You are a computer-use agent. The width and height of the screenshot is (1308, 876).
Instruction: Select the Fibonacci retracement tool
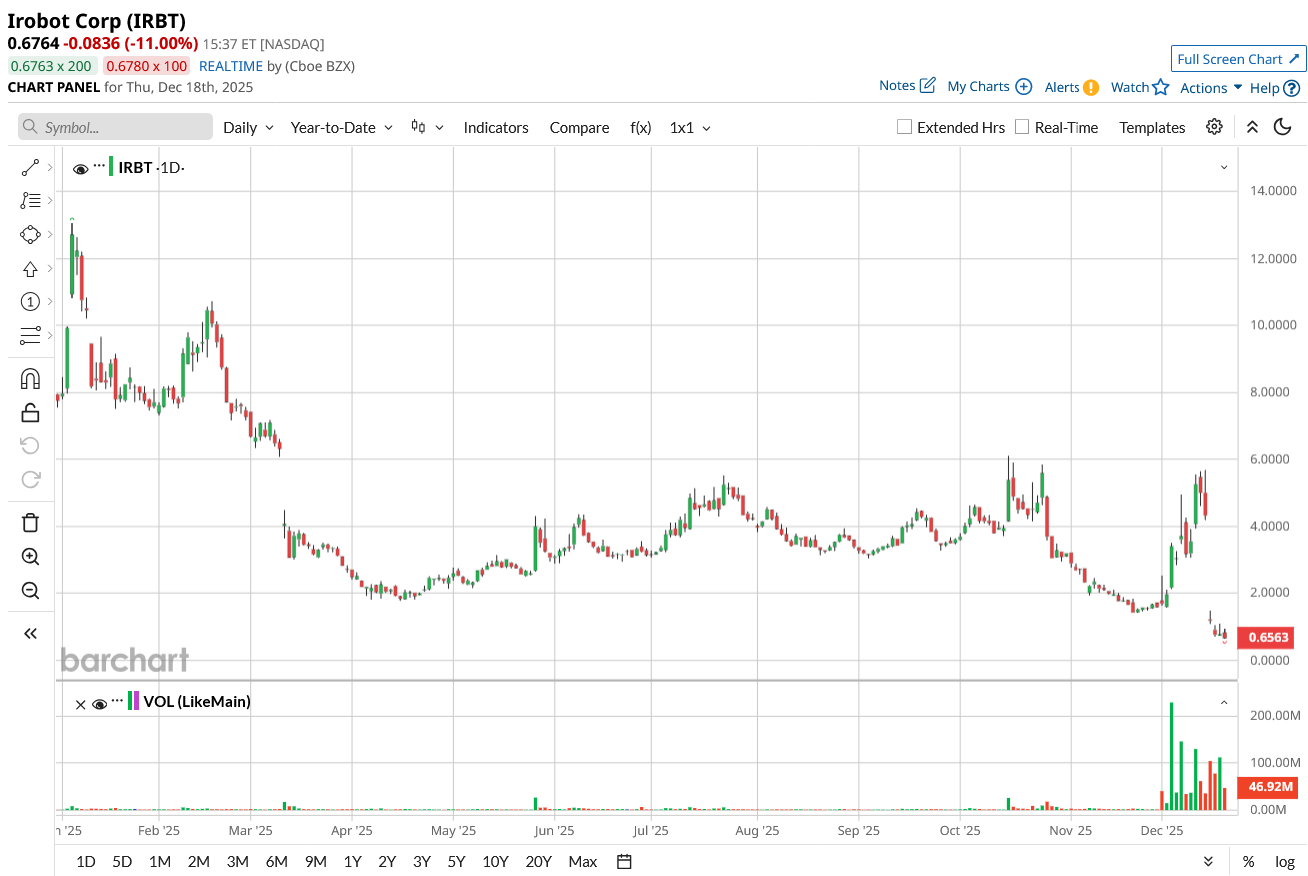[30, 201]
